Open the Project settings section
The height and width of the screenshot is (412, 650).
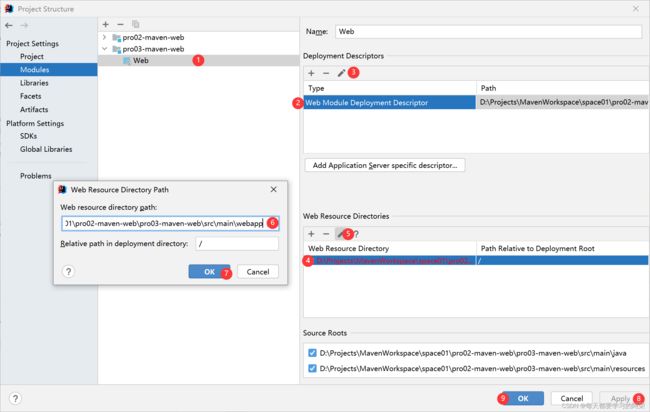pos(32,56)
